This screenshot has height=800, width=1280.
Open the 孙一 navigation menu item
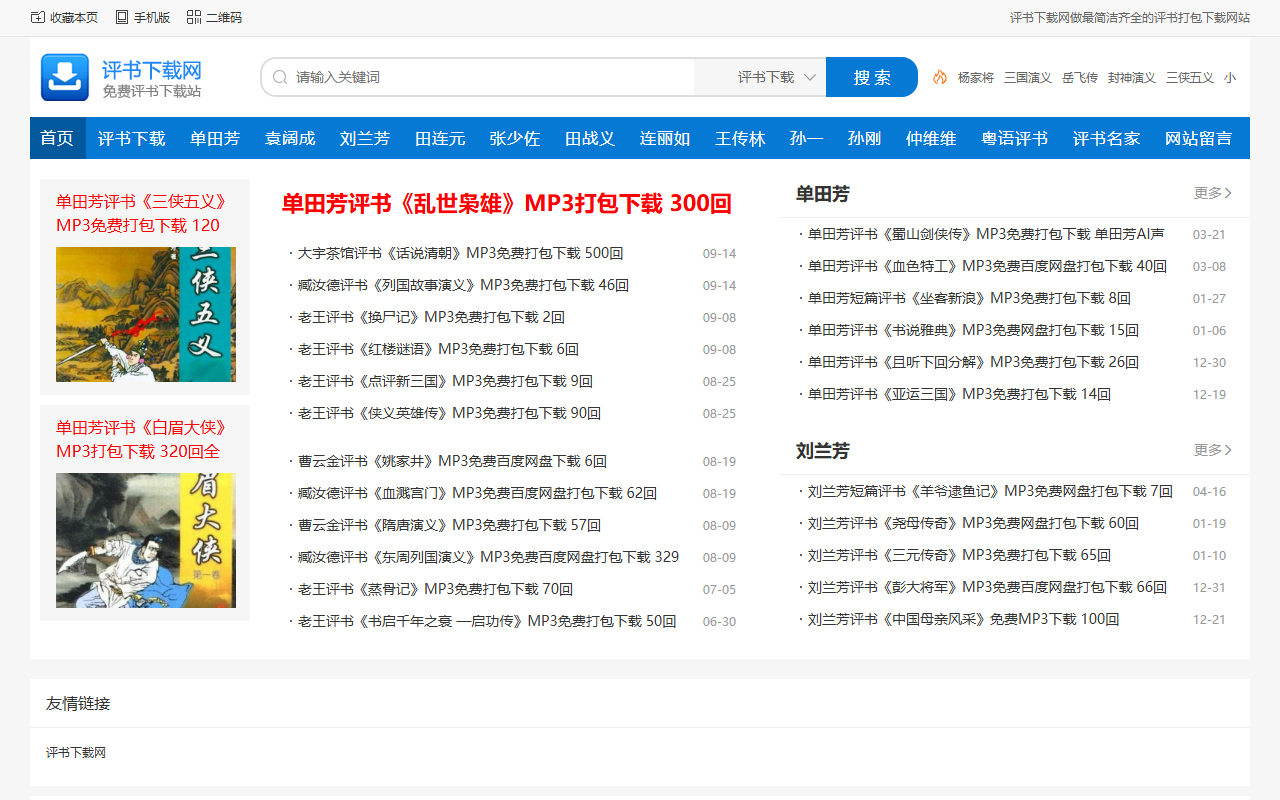click(806, 138)
